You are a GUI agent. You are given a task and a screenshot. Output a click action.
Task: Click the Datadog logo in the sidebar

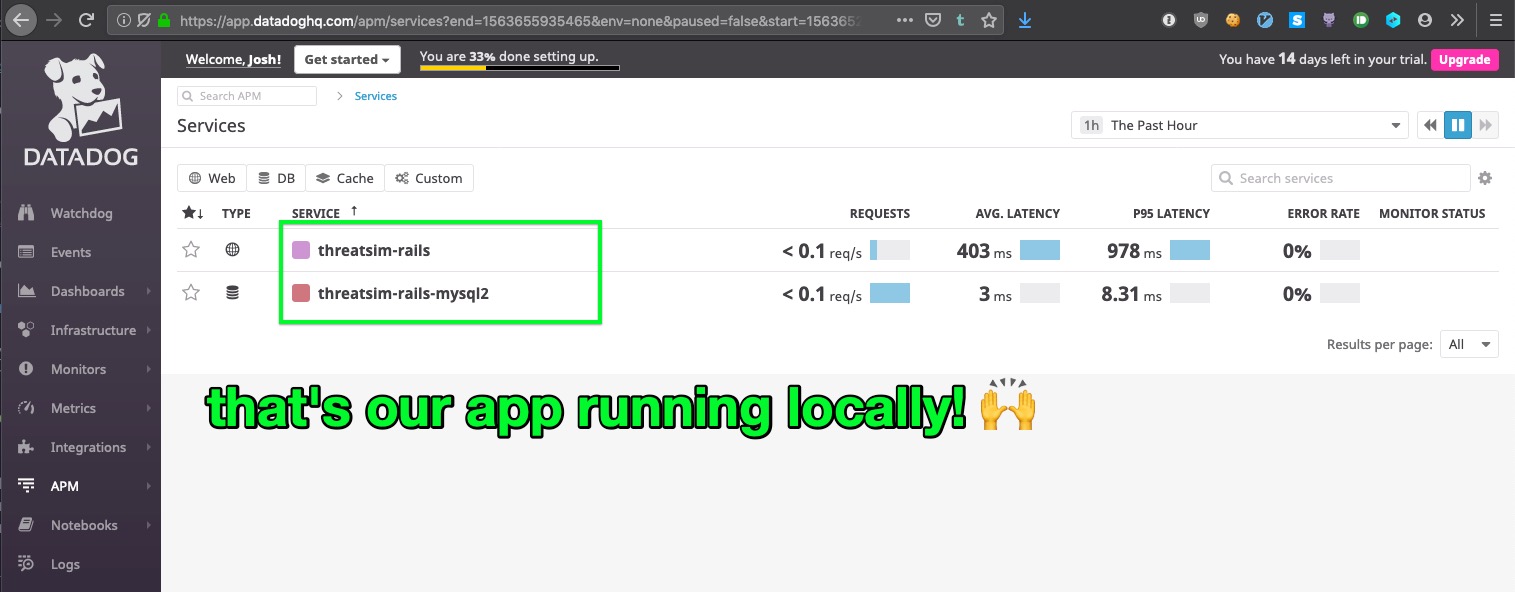[82, 112]
